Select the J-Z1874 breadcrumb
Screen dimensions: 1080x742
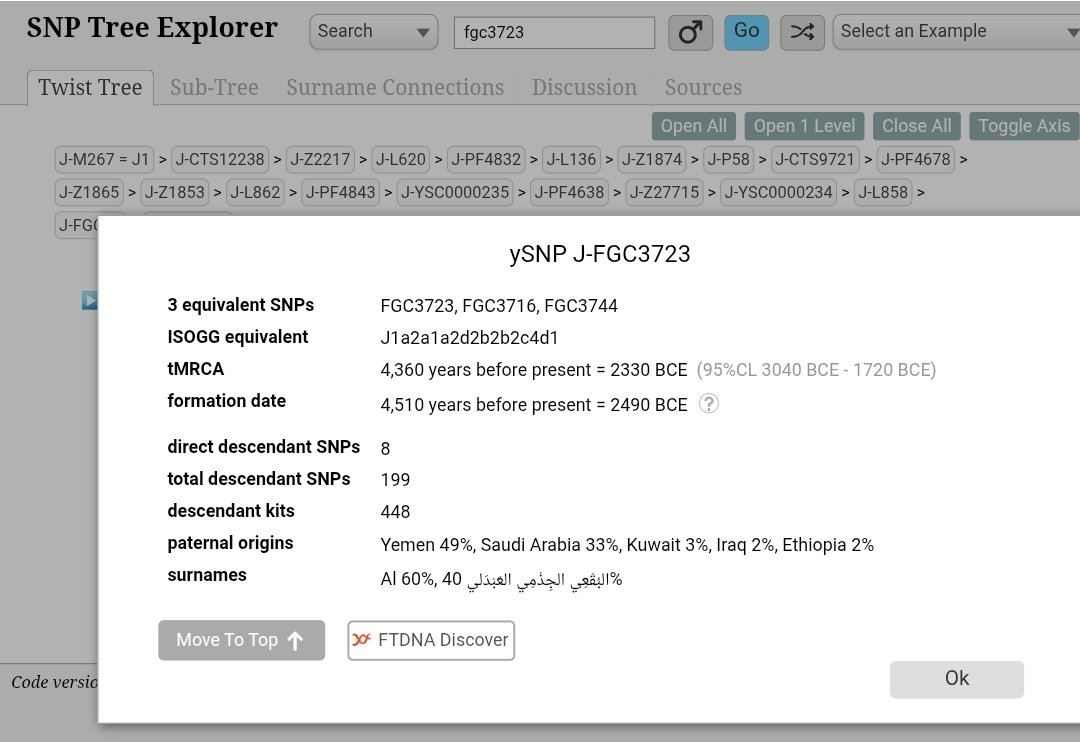click(652, 159)
